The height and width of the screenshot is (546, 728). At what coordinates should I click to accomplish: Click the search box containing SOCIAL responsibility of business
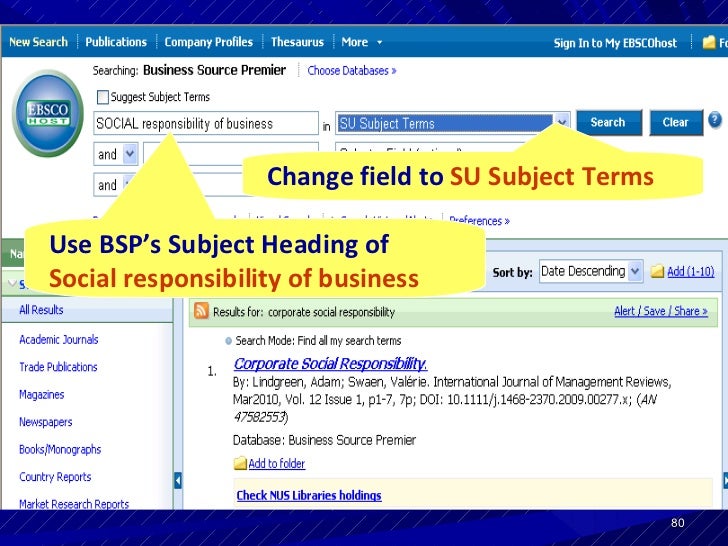click(206, 123)
